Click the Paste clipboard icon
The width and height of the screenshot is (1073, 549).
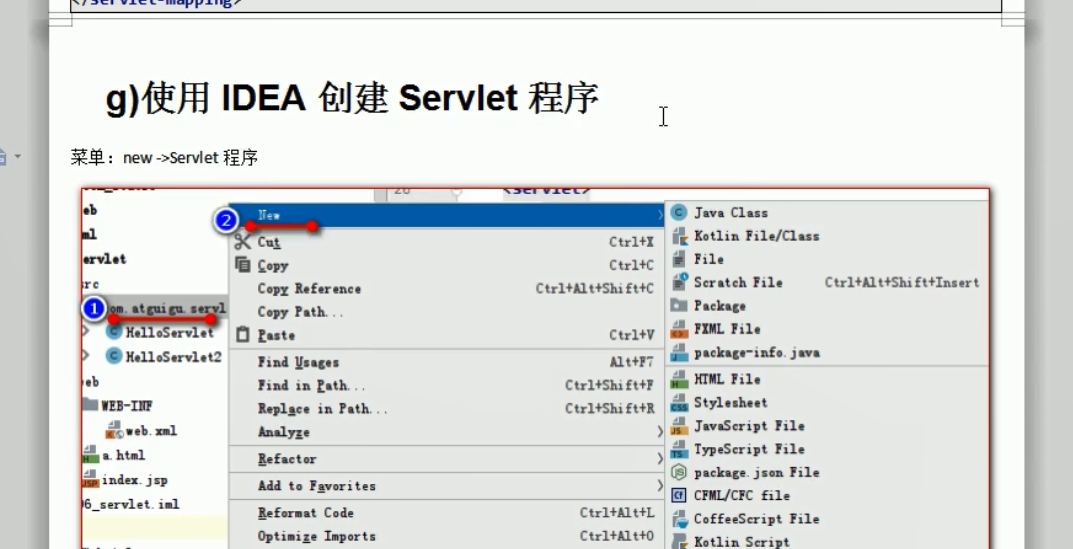[242, 335]
